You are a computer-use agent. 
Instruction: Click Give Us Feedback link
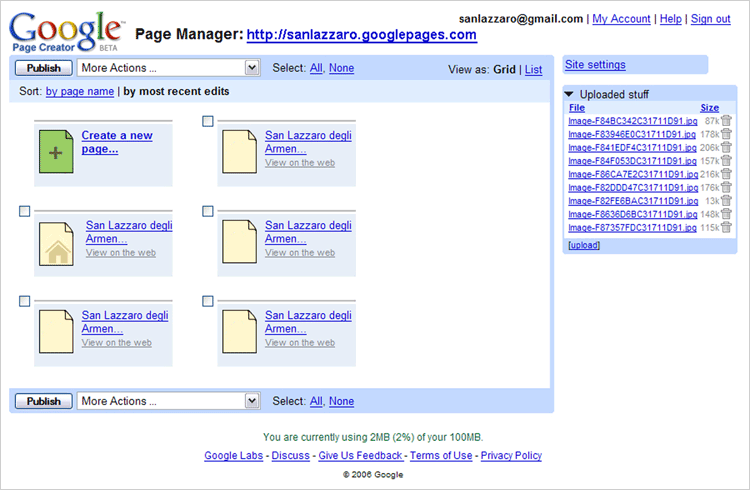[x=360, y=456]
